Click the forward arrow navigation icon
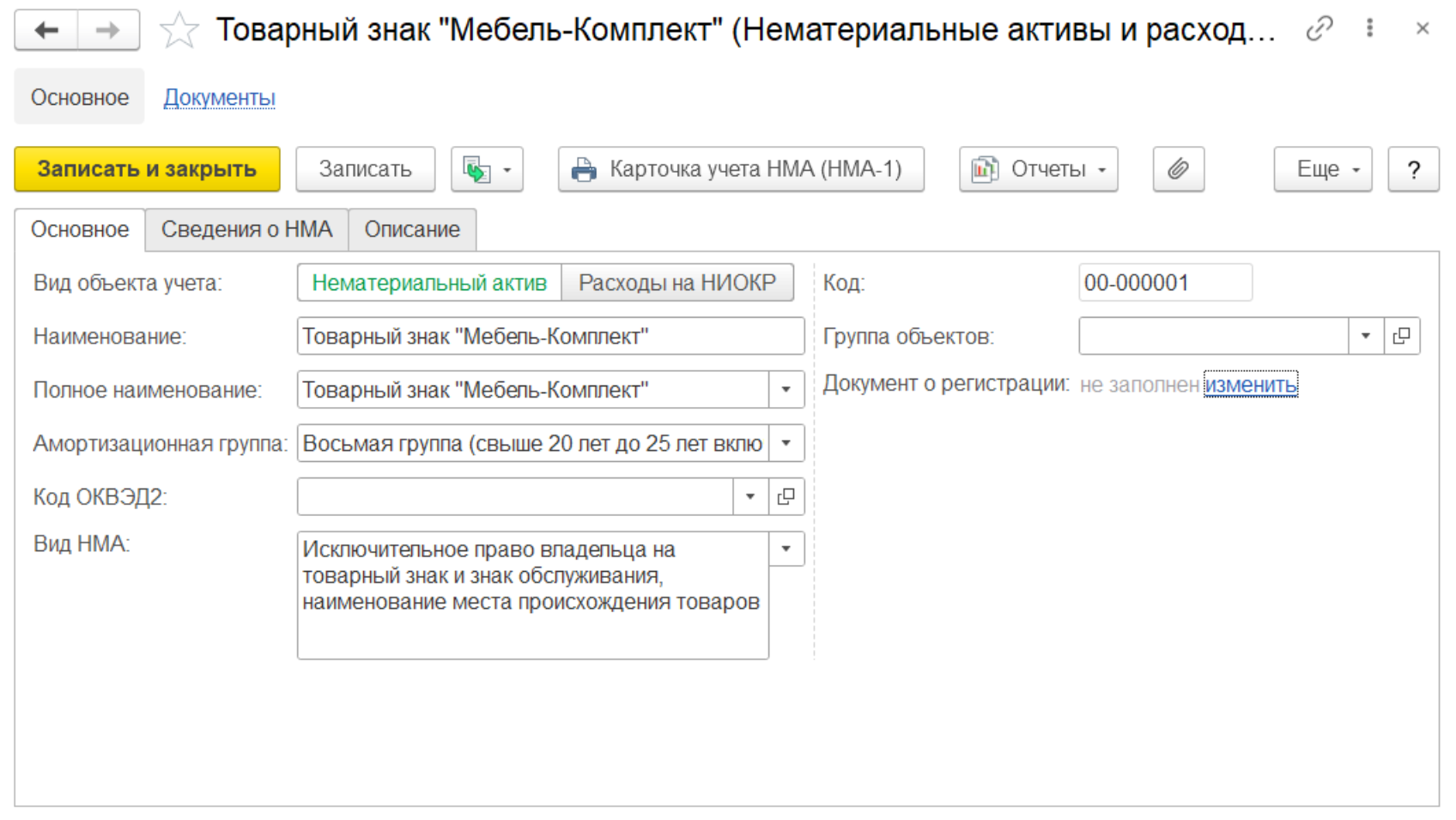The width and height of the screenshot is (1456, 820). pos(108,31)
